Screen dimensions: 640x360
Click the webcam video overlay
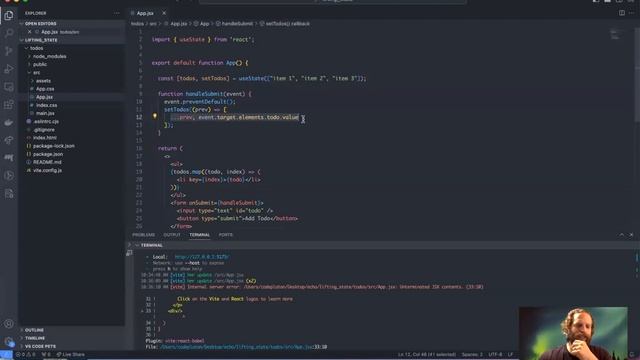[573, 333]
